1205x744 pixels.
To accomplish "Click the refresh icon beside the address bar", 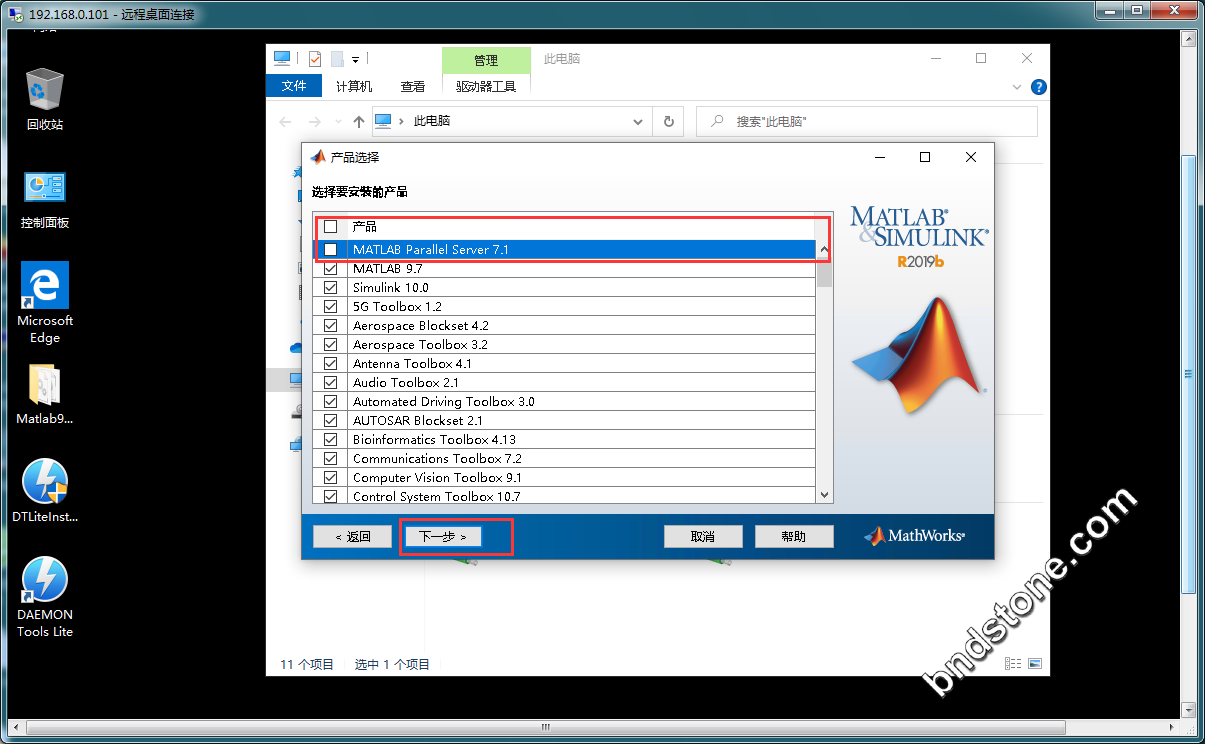I will coord(669,121).
